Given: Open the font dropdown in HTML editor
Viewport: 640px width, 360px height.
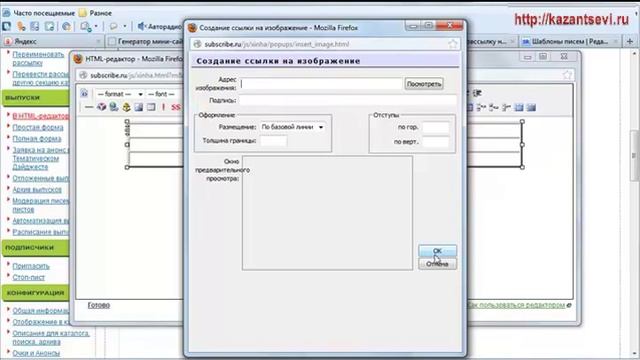Looking at the screenshot, I should click(163, 94).
